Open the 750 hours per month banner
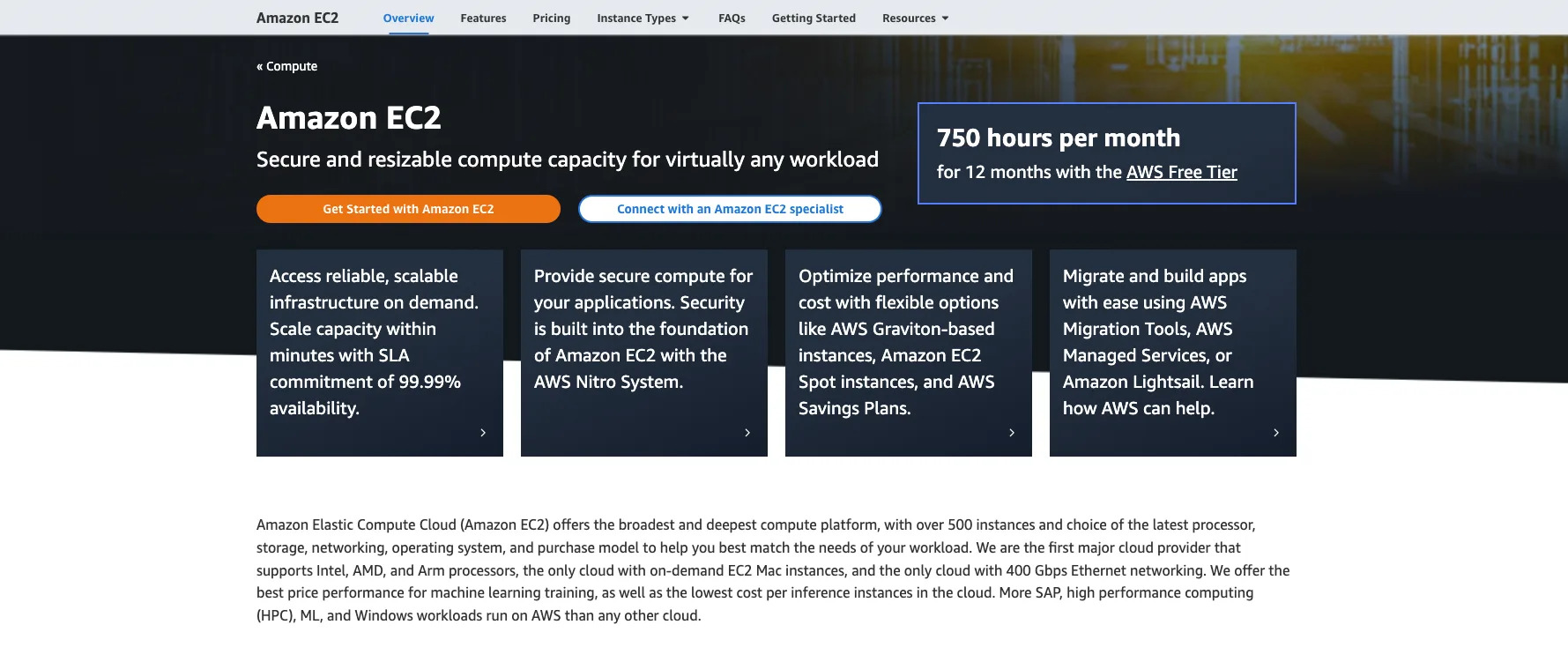Viewport: 1568px width, 662px height. click(x=1106, y=153)
